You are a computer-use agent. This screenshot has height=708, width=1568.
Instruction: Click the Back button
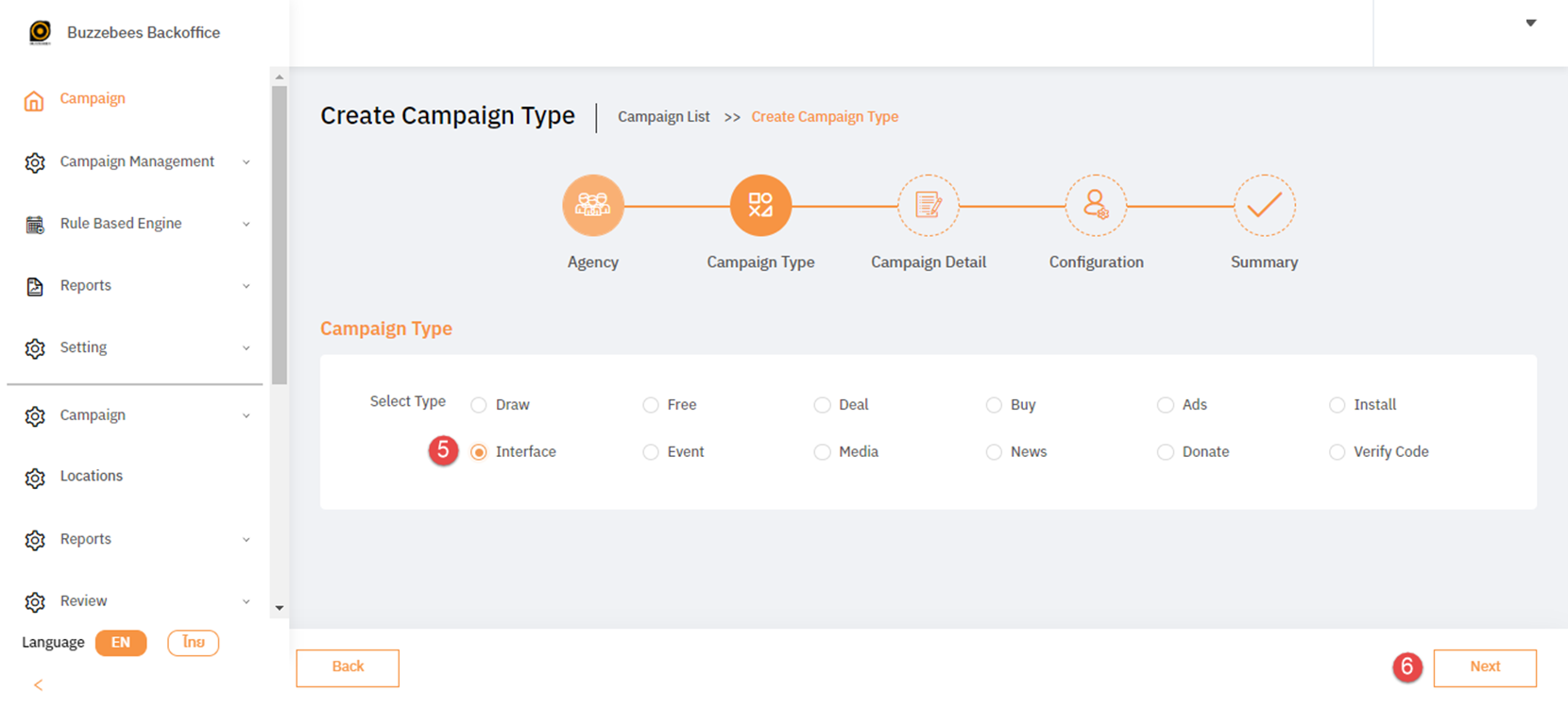tap(348, 667)
